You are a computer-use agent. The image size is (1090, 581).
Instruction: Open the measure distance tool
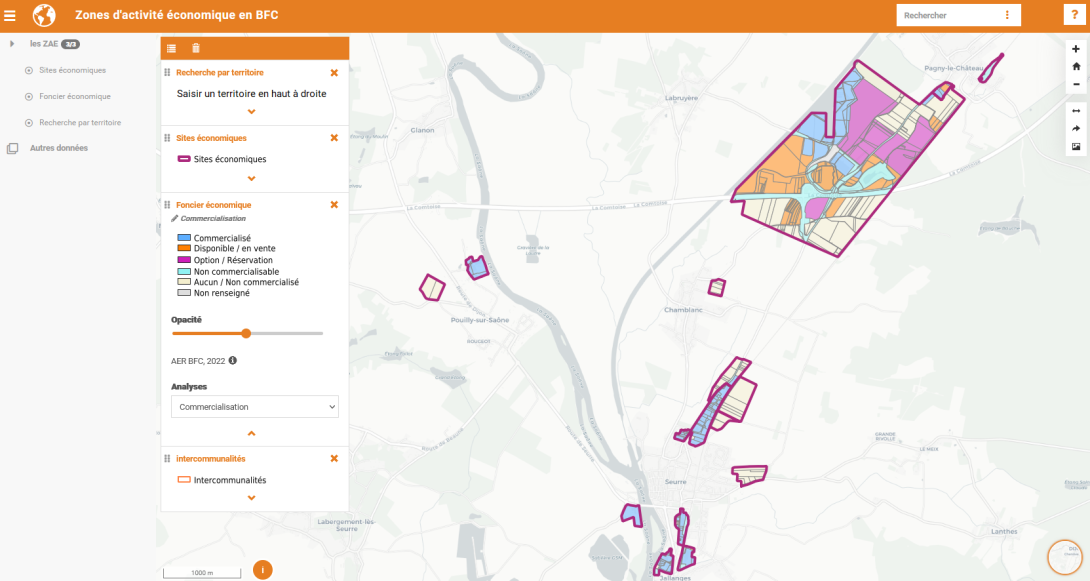[x=1076, y=111]
